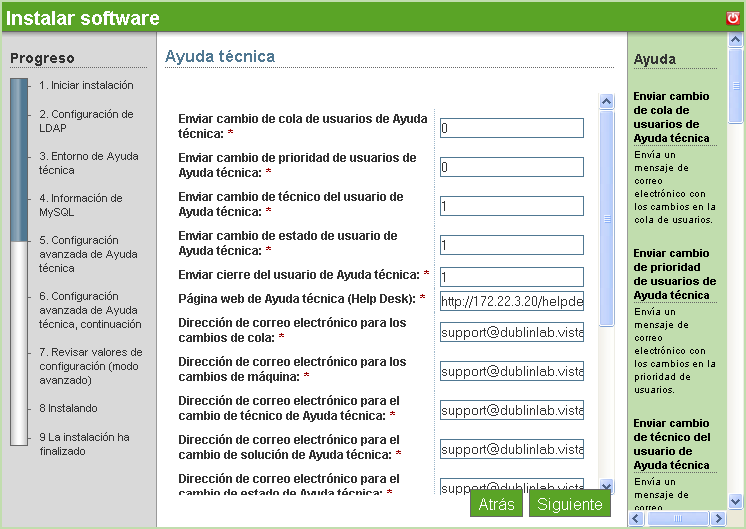Screen dimensions: 746x529
Task: Click the Siguiente button
Action: (x=569, y=504)
